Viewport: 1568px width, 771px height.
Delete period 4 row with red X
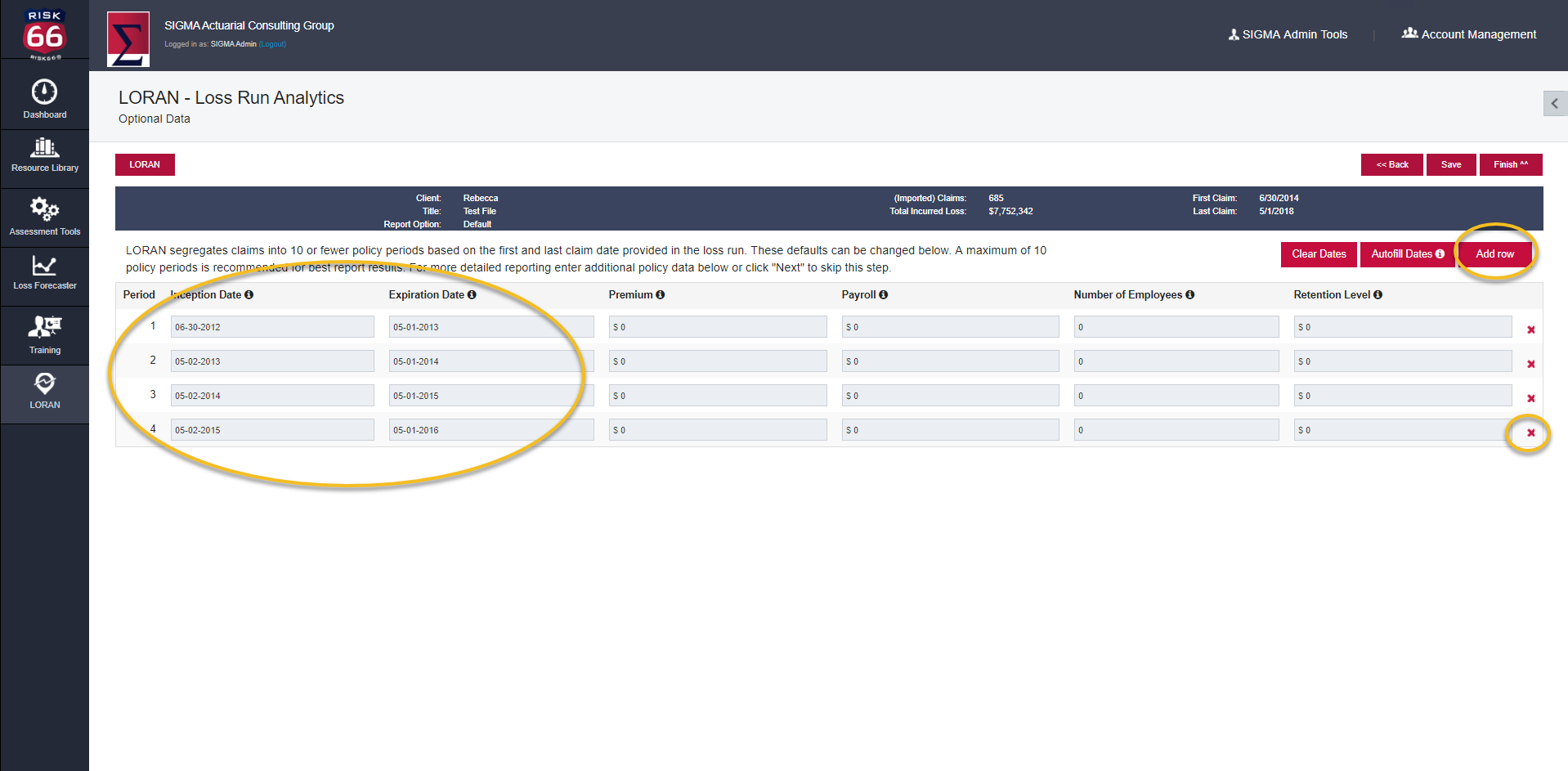pyautogui.click(x=1531, y=433)
